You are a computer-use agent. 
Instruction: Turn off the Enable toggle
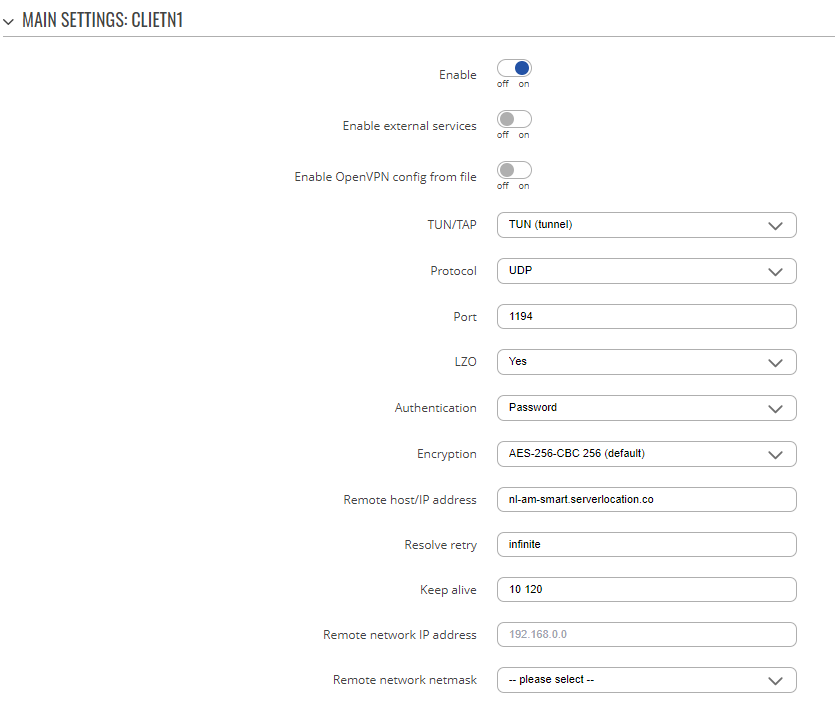pyautogui.click(x=514, y=68)
